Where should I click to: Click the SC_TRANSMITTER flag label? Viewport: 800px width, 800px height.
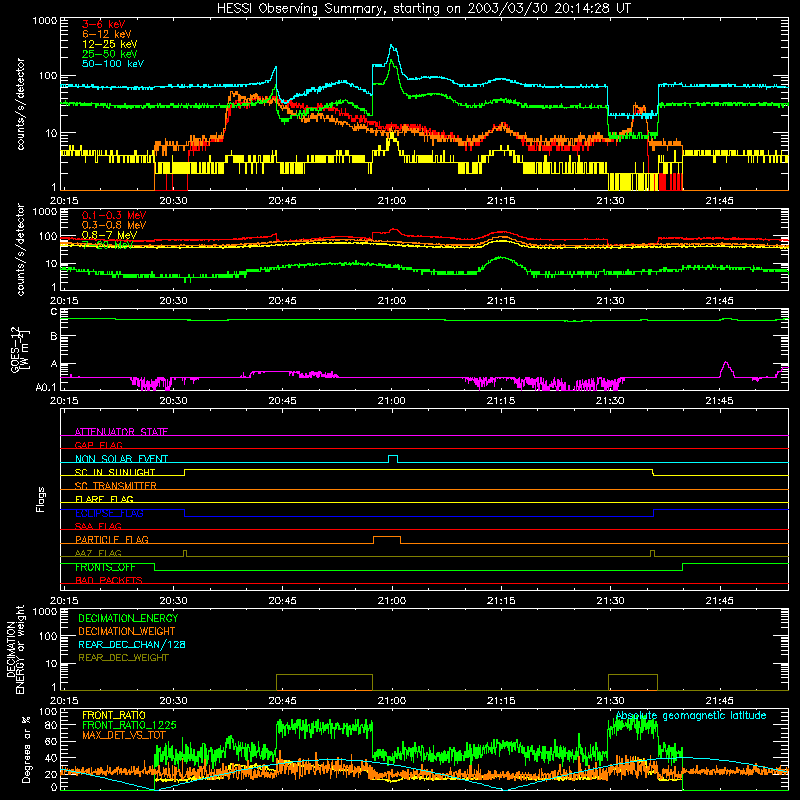click(x=115, y=486)
